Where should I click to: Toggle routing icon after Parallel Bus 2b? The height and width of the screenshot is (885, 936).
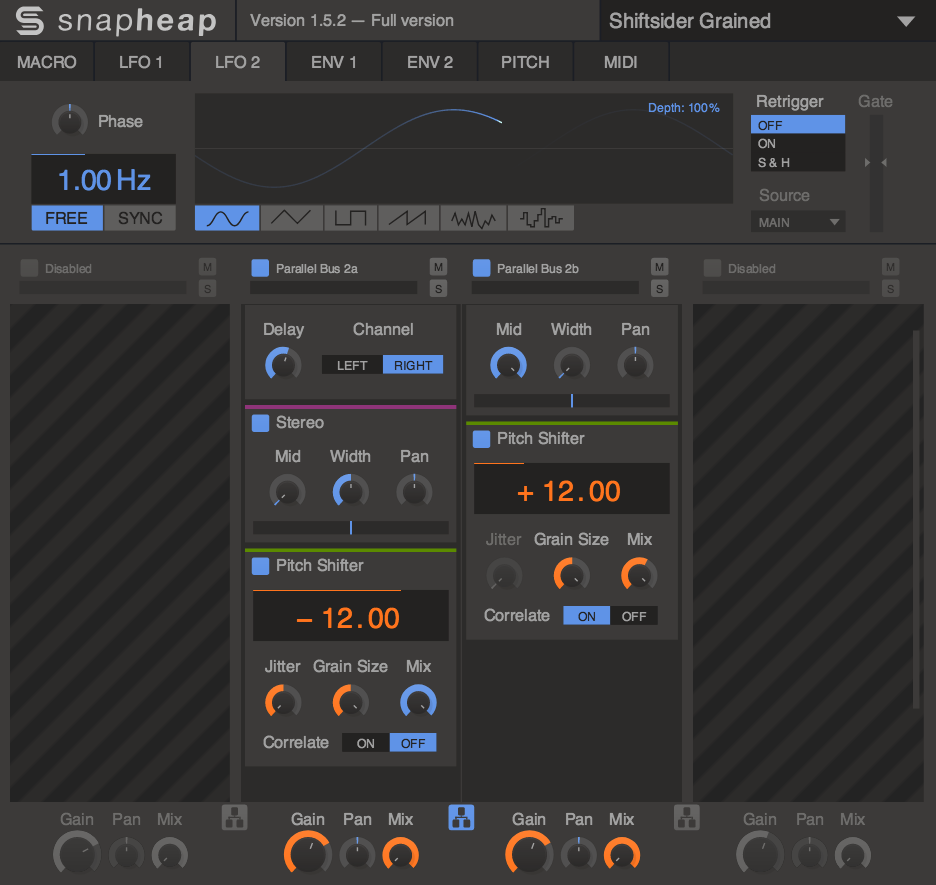tap(686, 818)
